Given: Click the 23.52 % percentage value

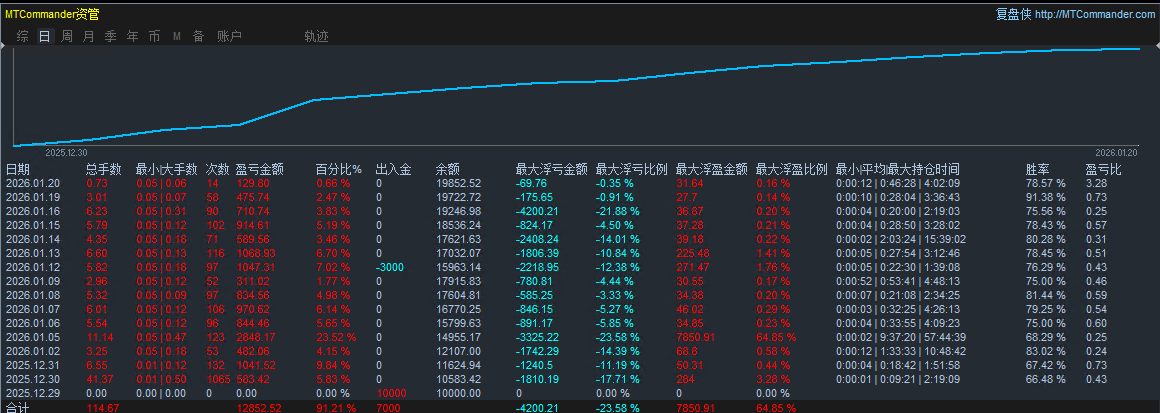Looking at the screenshot, I should tap(336, 337).
